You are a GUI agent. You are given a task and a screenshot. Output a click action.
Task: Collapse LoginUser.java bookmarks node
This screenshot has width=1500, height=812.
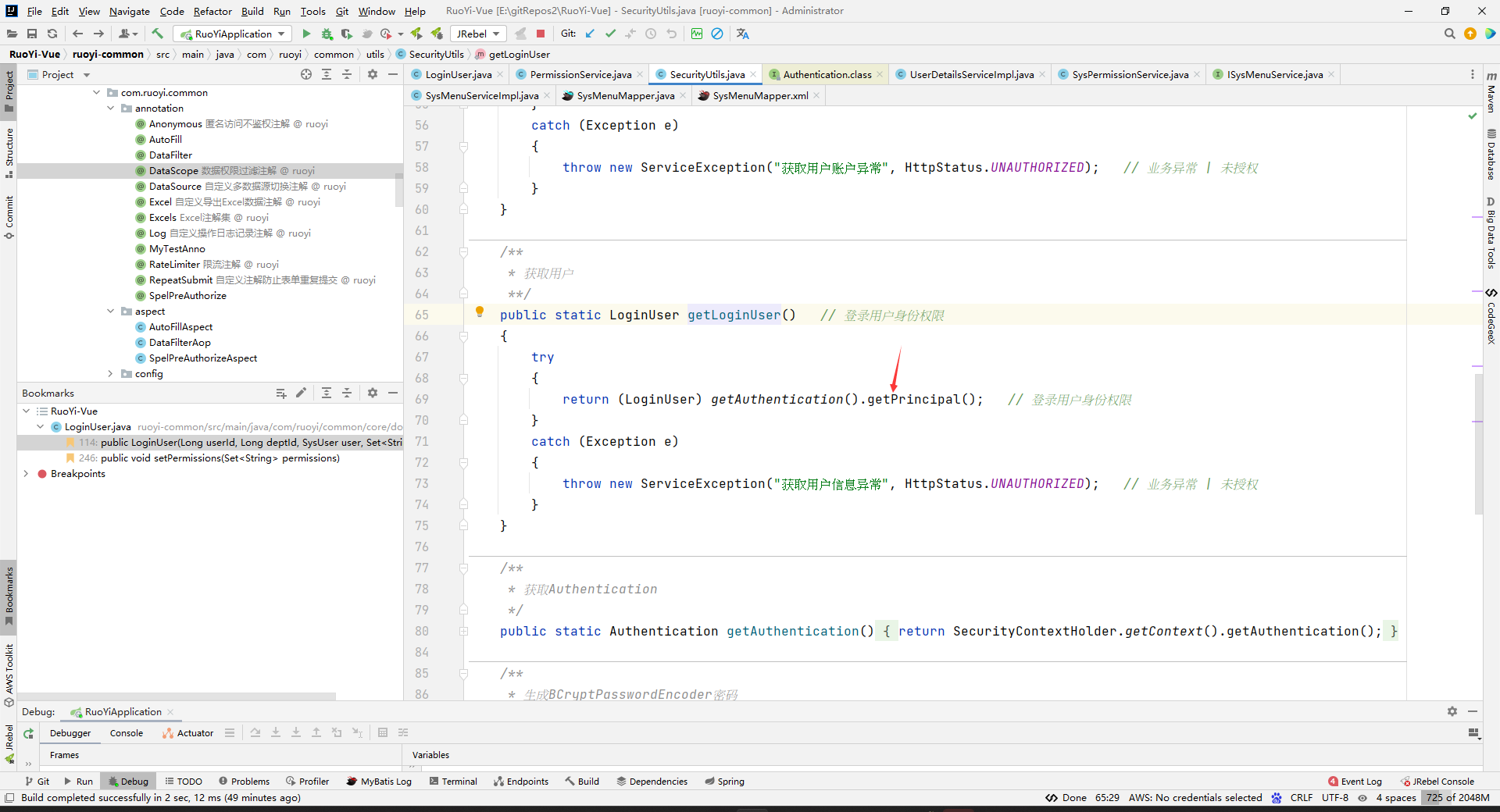41,427
